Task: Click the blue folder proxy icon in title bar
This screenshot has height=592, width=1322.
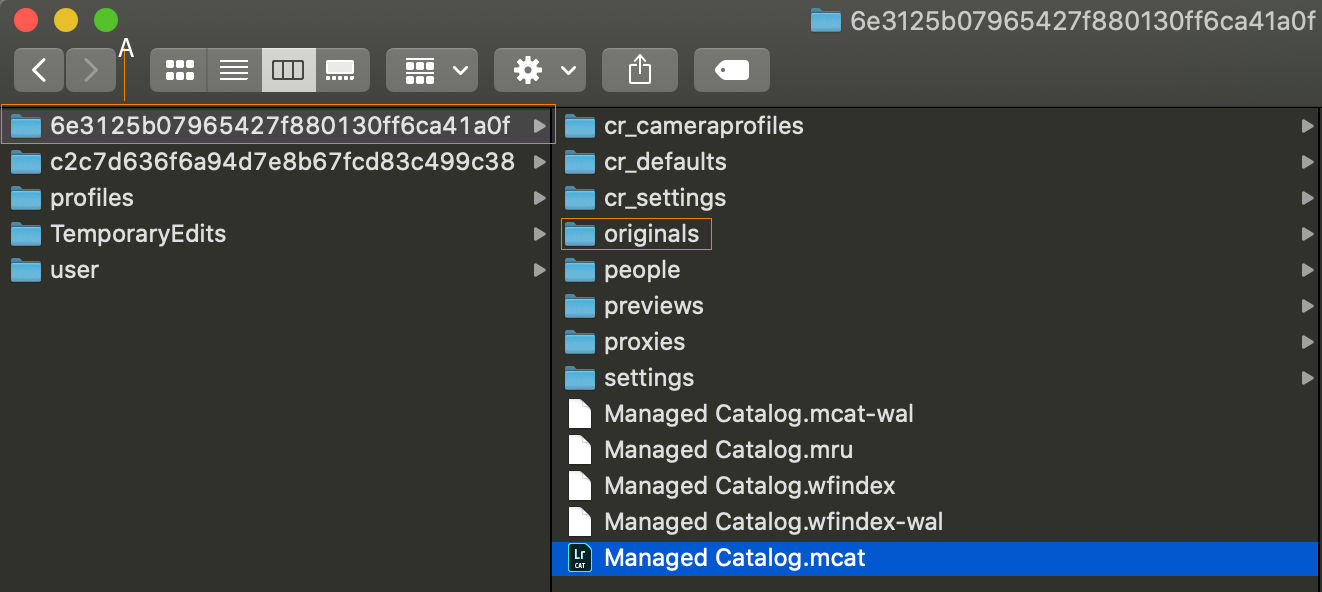Action: [826, 18]
